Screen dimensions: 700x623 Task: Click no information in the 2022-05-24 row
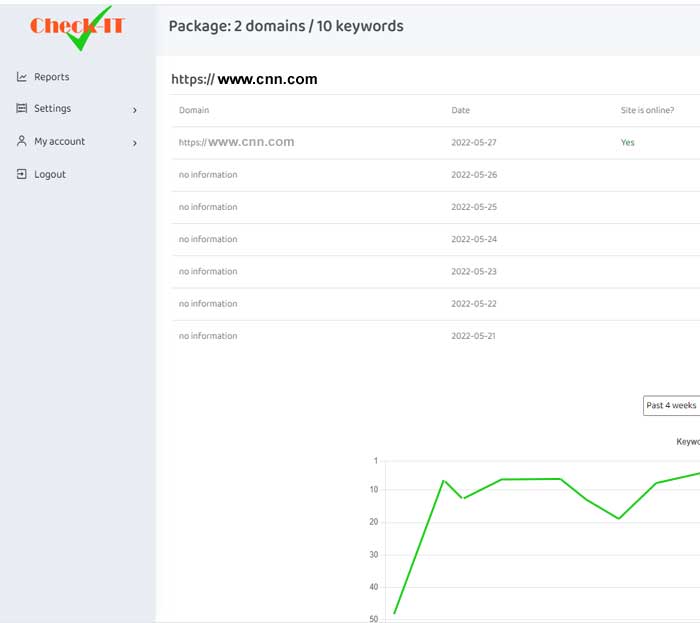coord(208,239)
